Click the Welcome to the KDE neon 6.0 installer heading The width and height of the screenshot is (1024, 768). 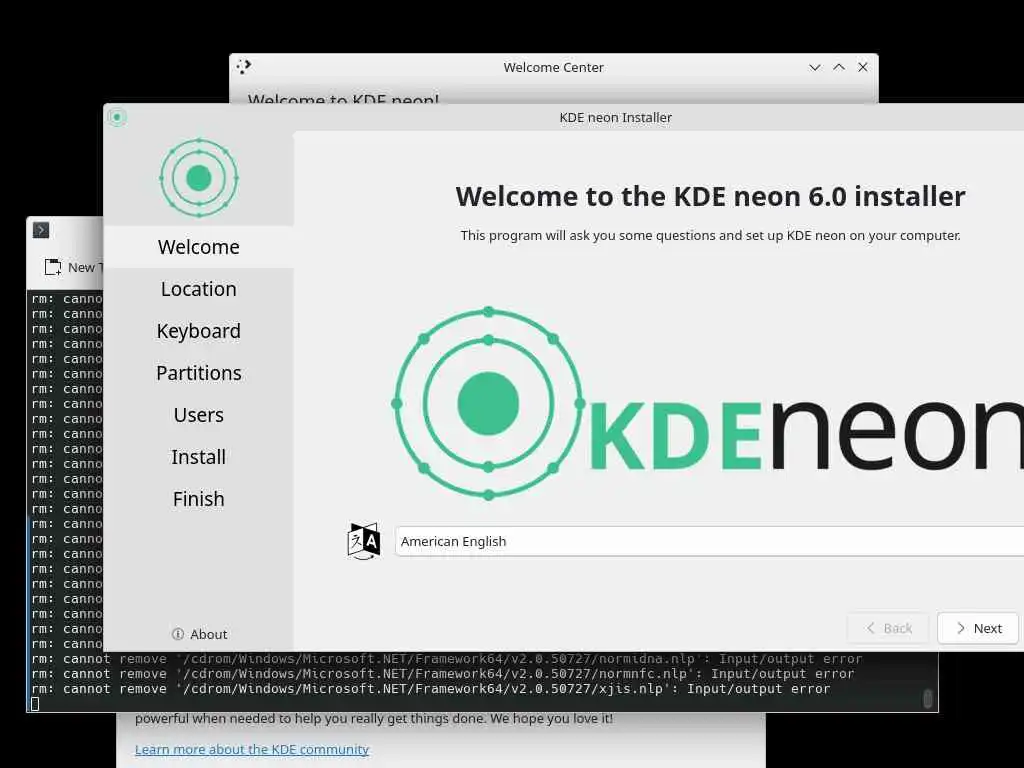[x=711, y=196]
